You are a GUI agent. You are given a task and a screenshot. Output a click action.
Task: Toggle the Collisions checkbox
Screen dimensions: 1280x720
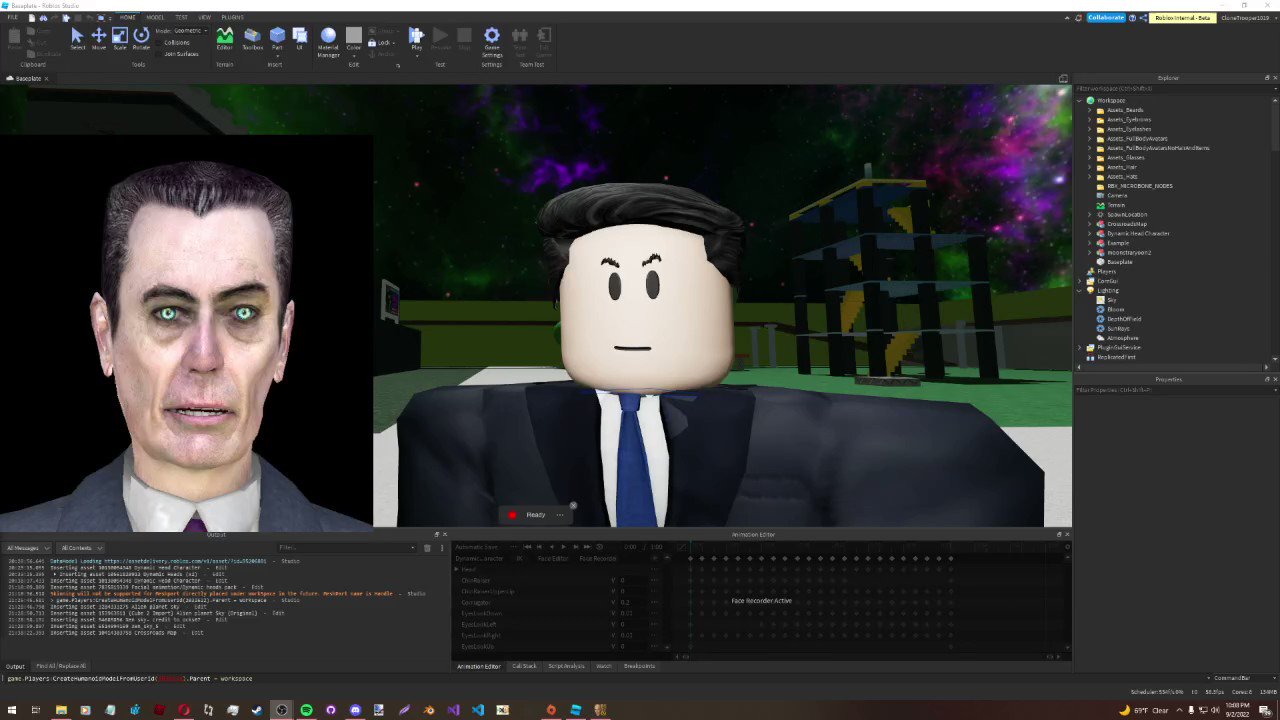pyautogui.click(x=158, y=42)
